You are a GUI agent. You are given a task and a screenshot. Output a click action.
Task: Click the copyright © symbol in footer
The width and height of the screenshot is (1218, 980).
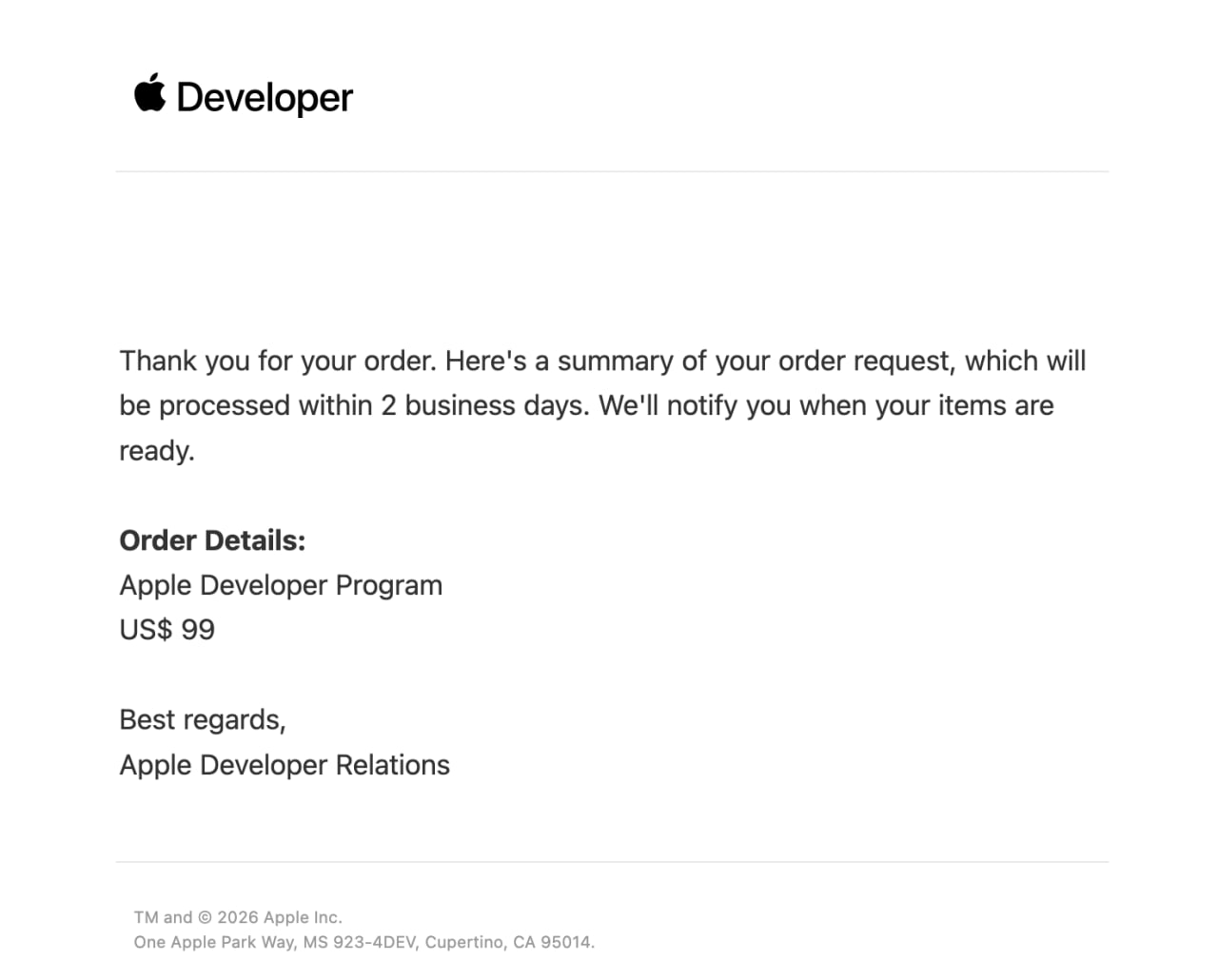click(x=205, y=917)
